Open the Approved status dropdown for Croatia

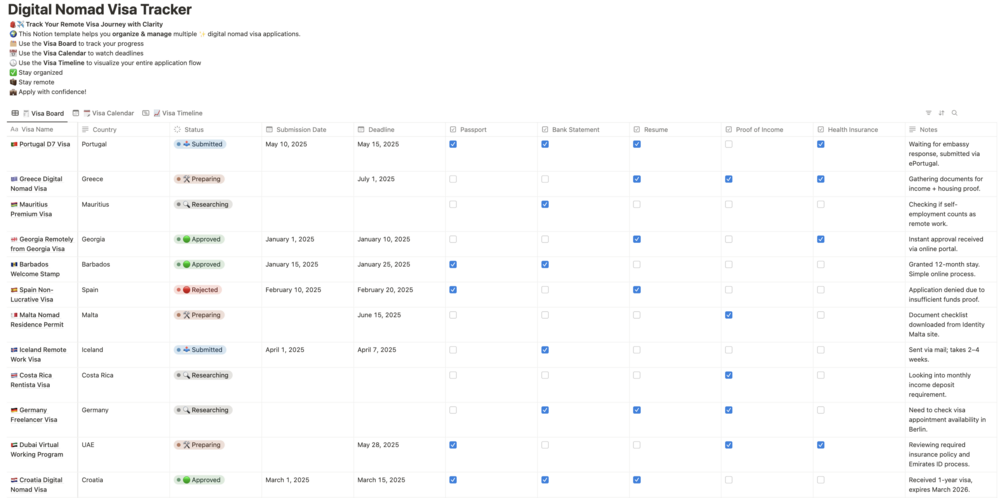tap(200, 480)
